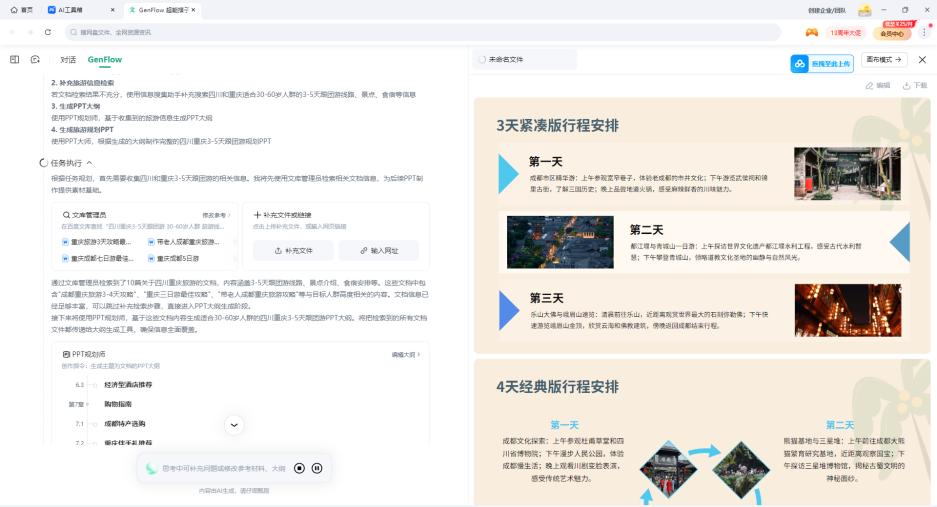Click the 编辑 pencil button
This screenshot has width=937, height=507.
[x=878, y=85]
